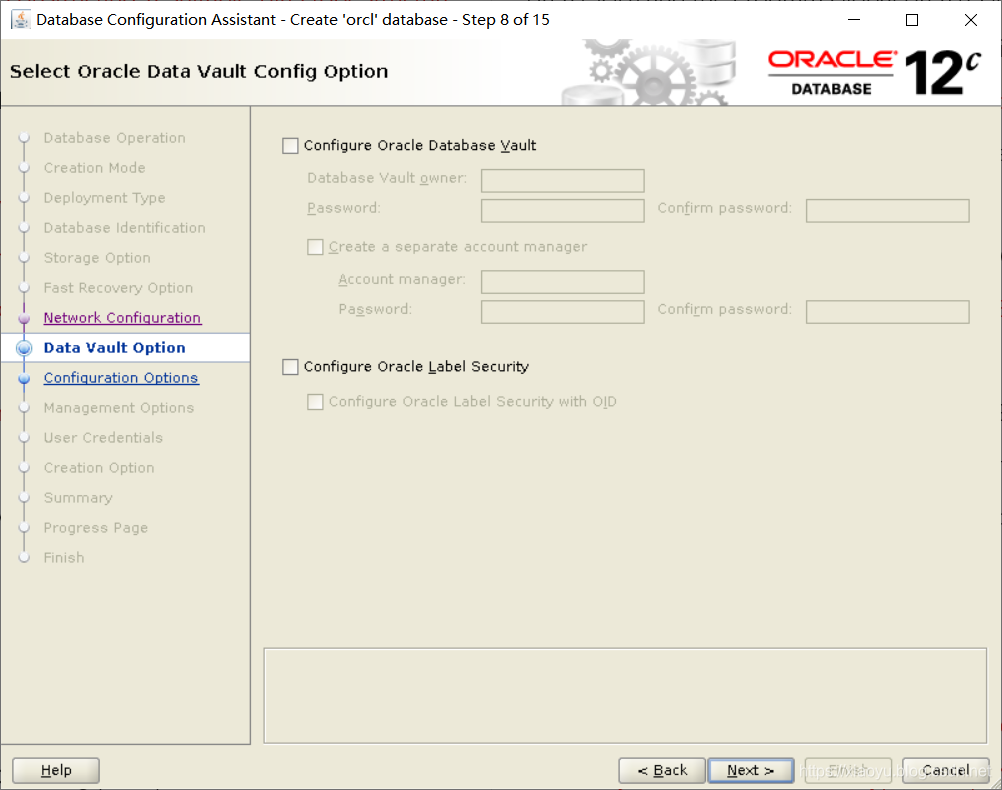The height and width of the screenshot is (790, 1002).
Task: Click the Account manager field
Action: point(562,281)
